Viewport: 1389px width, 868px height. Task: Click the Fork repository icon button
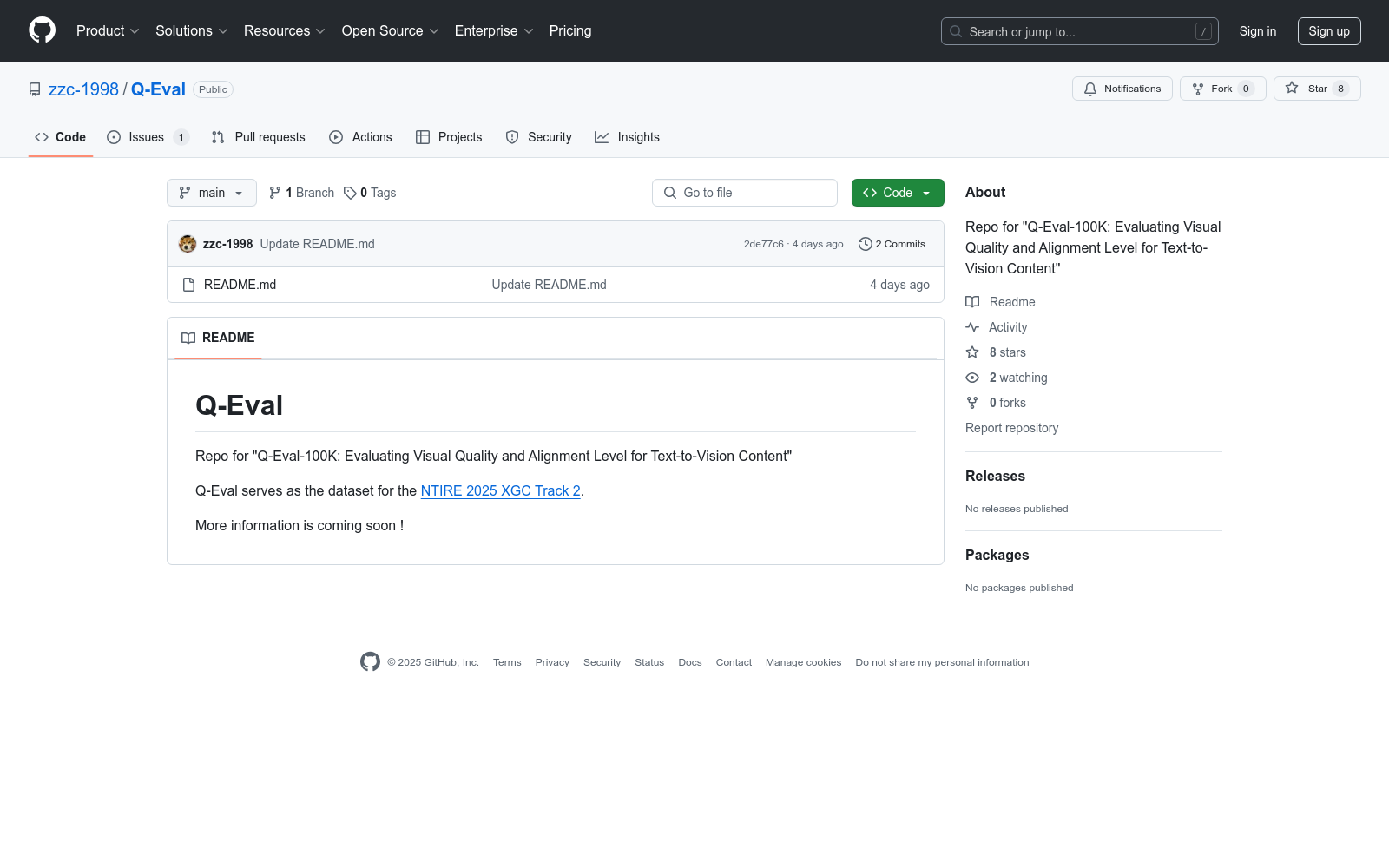point(1198,89)
